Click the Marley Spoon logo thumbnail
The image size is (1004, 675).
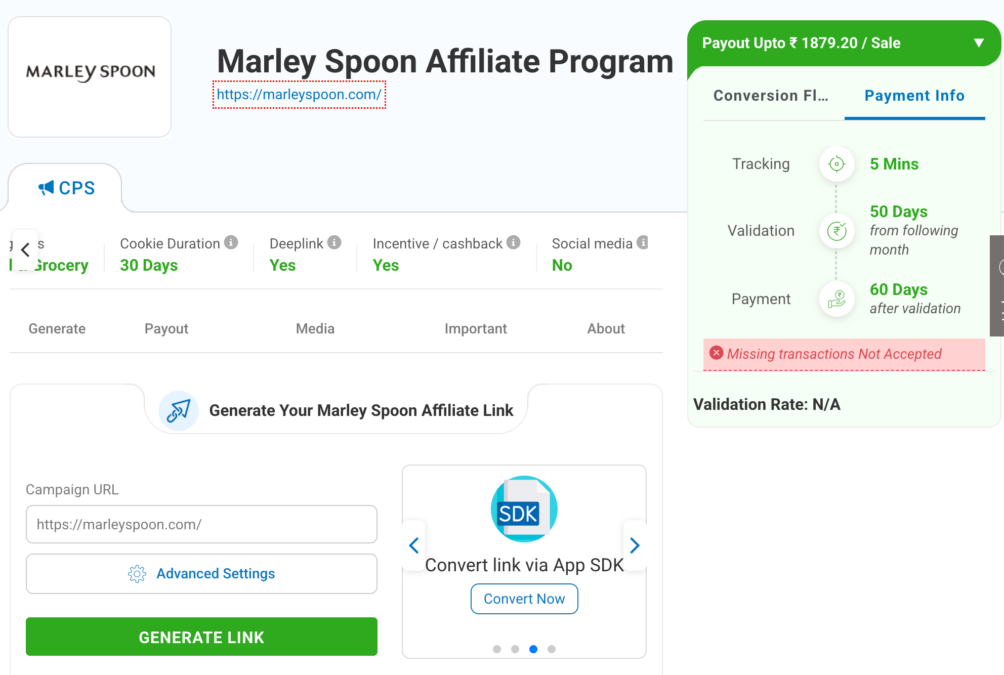point(90,77)
